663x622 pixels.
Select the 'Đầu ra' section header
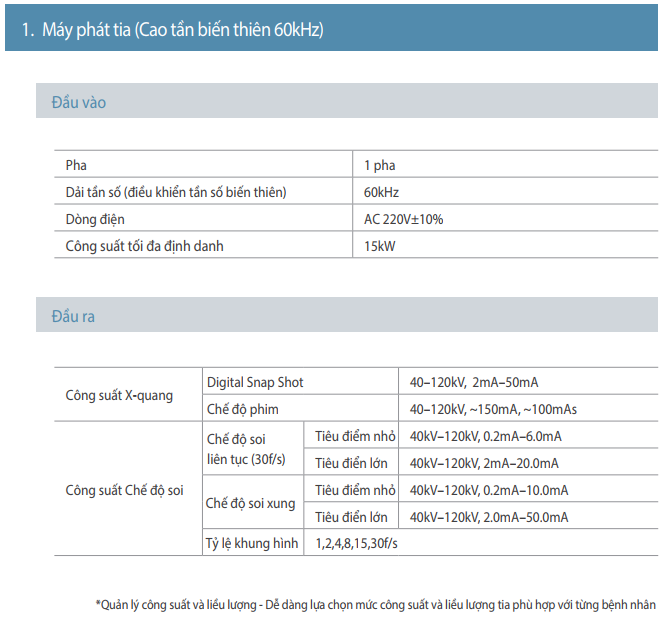[73, 316]
